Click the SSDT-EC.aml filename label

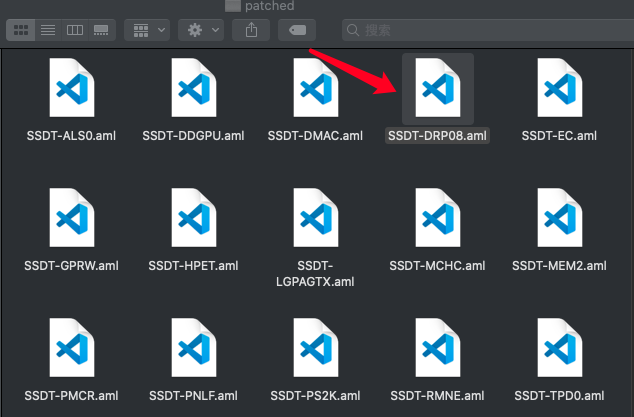click(x=559, y=135)
